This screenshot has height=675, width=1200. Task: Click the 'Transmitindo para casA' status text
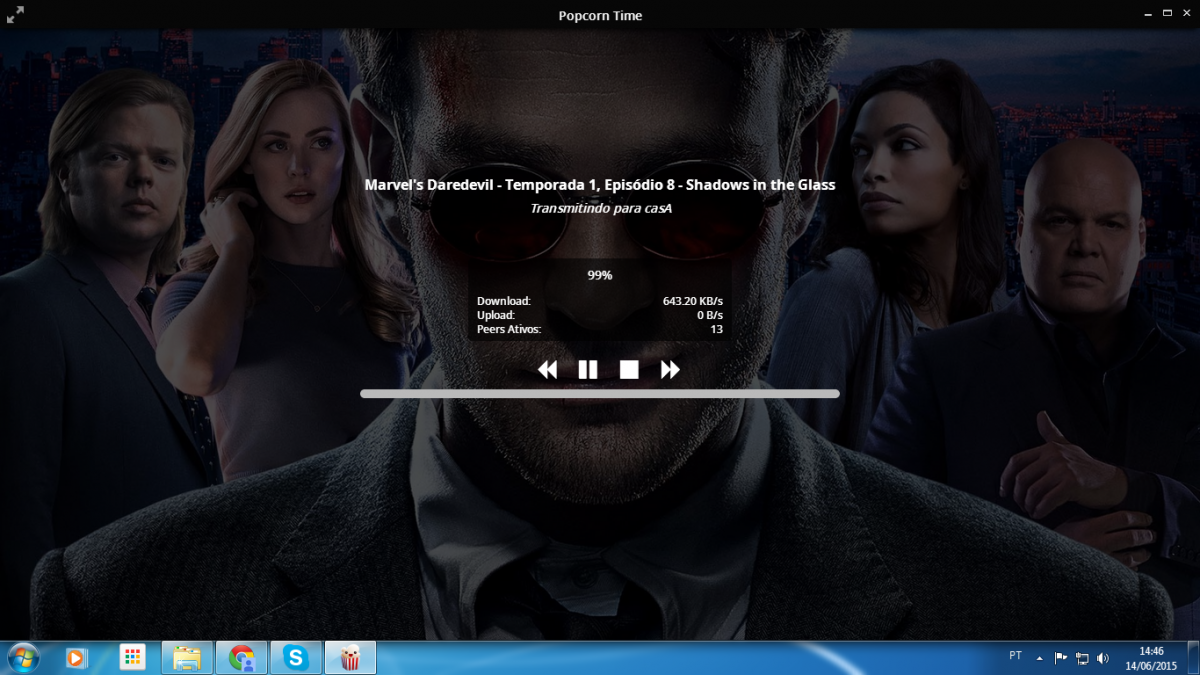[601, 208]
